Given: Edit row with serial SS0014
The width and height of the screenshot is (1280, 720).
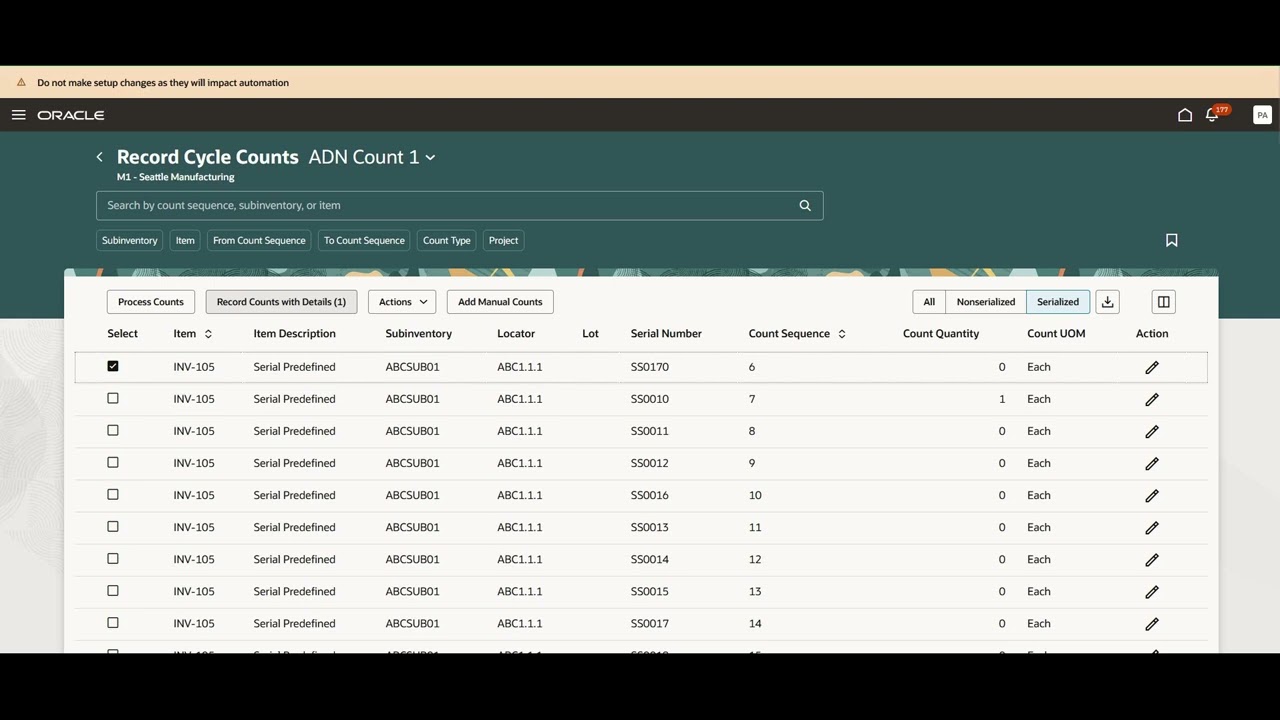Looking at the screenshot, I should tap(1152, 560).
